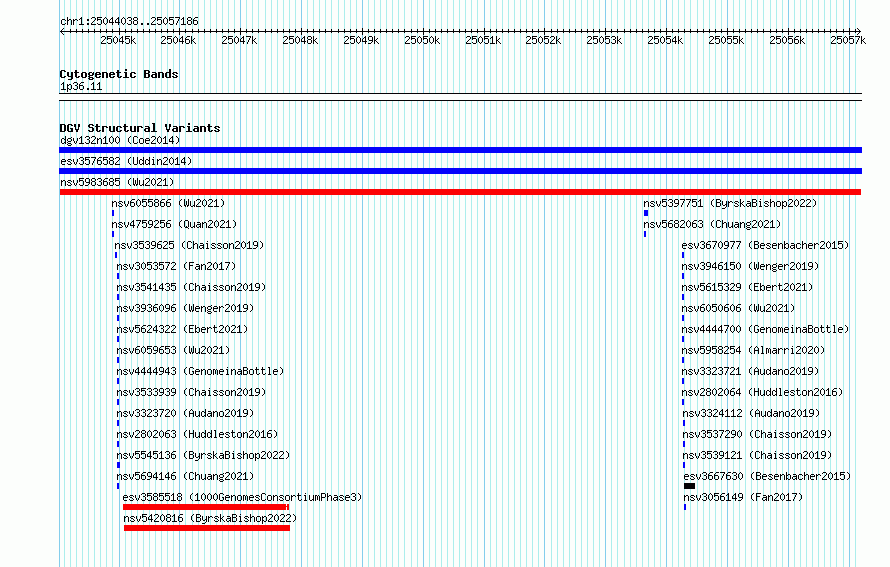Image resolution: width=890 pixels, height=567 pixels.
Task: Select nsv4444943 (GenomeinaBottle) variant
Action: pyautogui.click(x=200, y=371)
